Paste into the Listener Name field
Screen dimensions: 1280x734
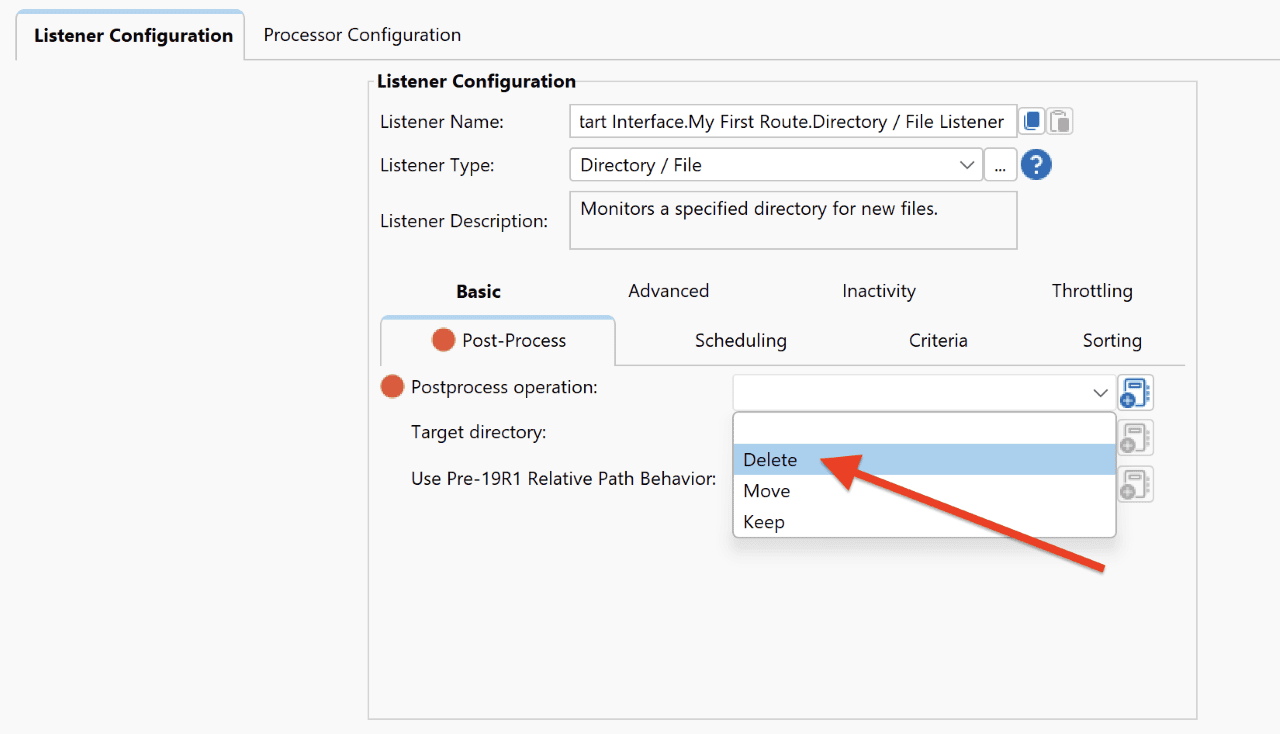1061,122
